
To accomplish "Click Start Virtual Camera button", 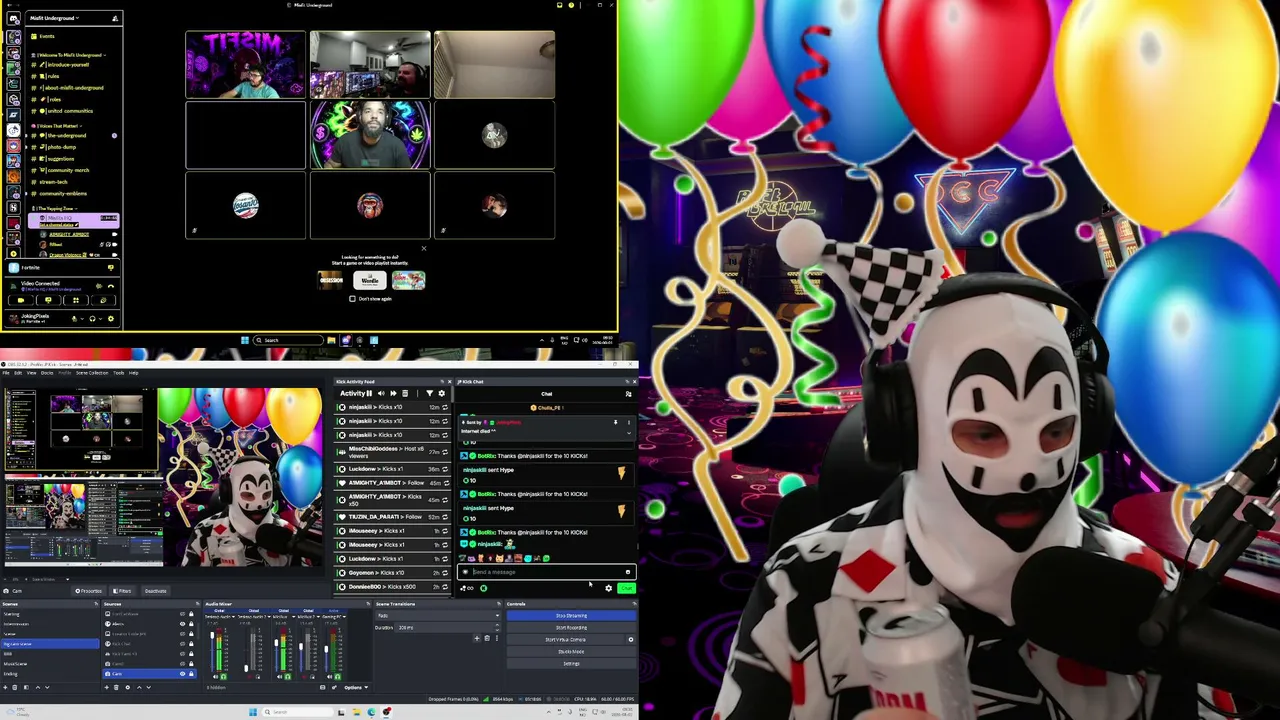I will 565,639.
